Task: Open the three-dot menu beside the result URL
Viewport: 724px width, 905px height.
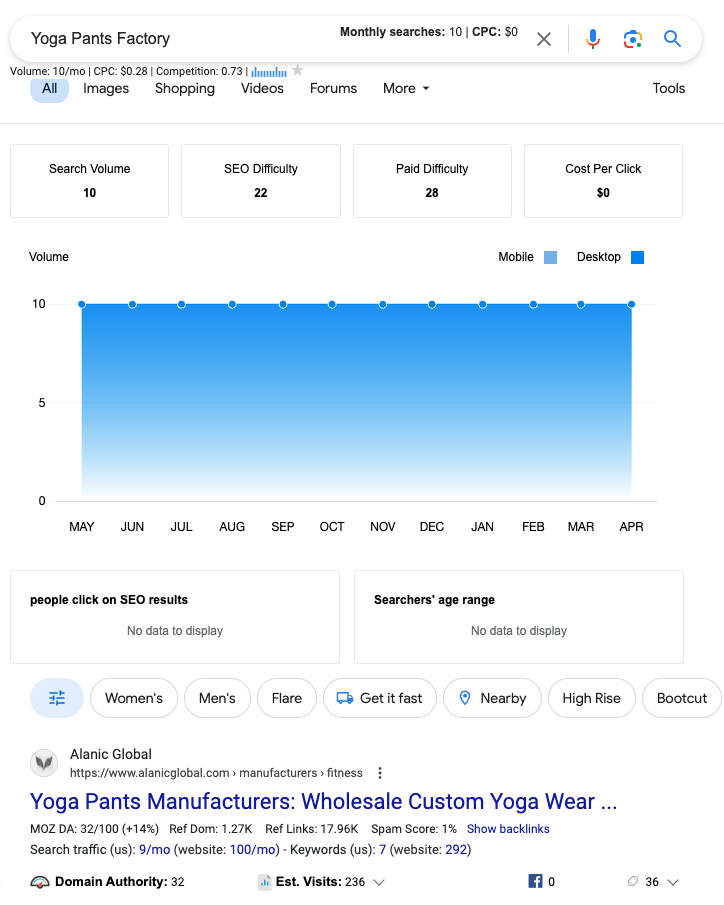Action: click(x=380, y=773)
